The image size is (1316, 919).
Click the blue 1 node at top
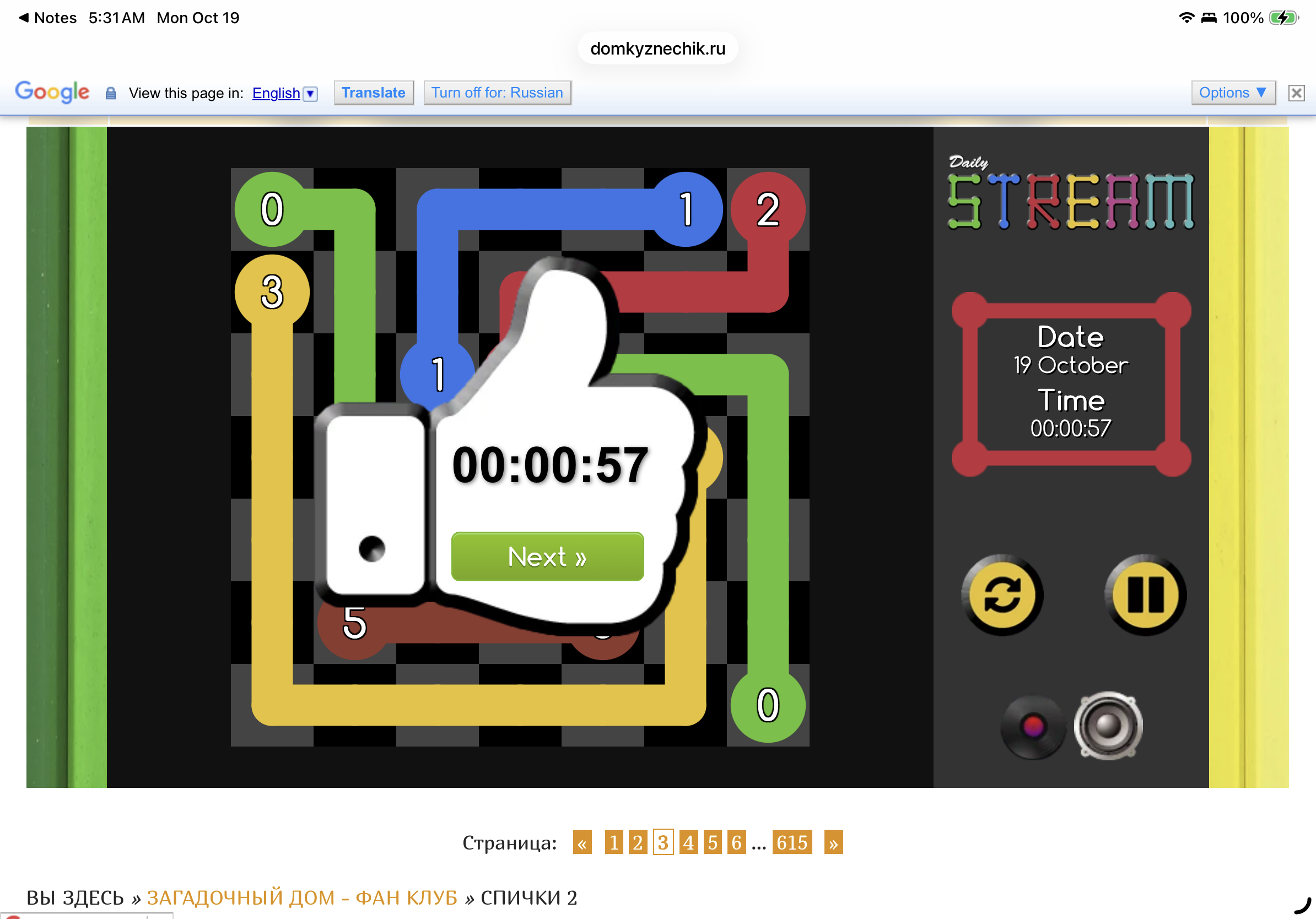pos(686,209)
